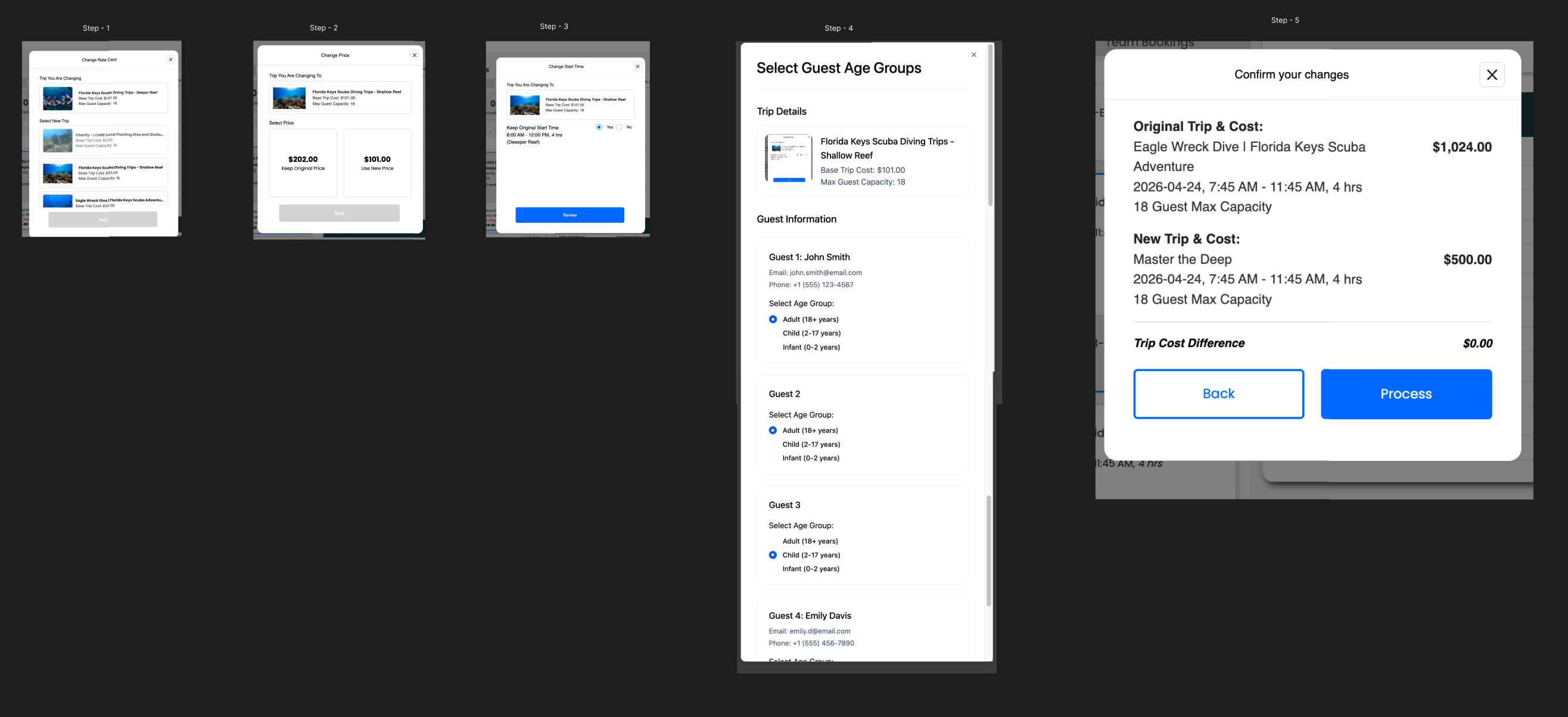Close the Select Guest Age Groups modal

pos(974,55)
